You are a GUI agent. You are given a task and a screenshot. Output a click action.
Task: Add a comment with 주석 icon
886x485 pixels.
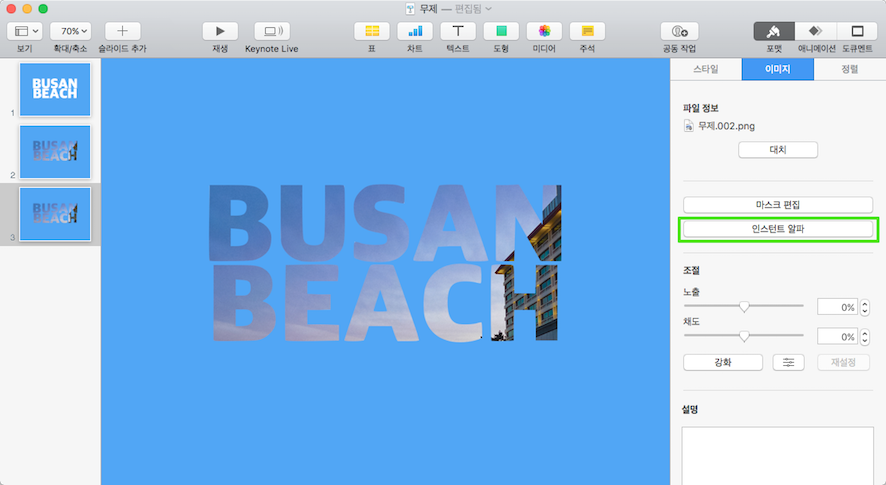pyautogui.click(x=587, y=31)
